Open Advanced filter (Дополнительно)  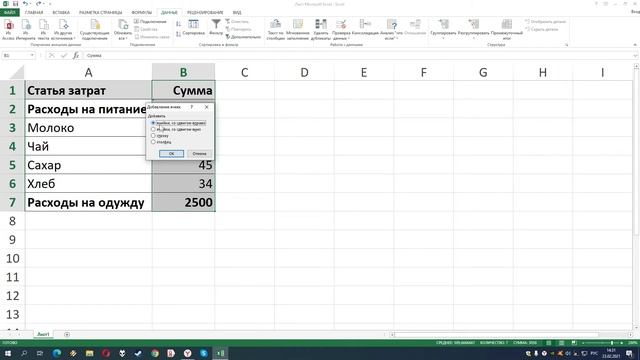(x=243, y=37)
